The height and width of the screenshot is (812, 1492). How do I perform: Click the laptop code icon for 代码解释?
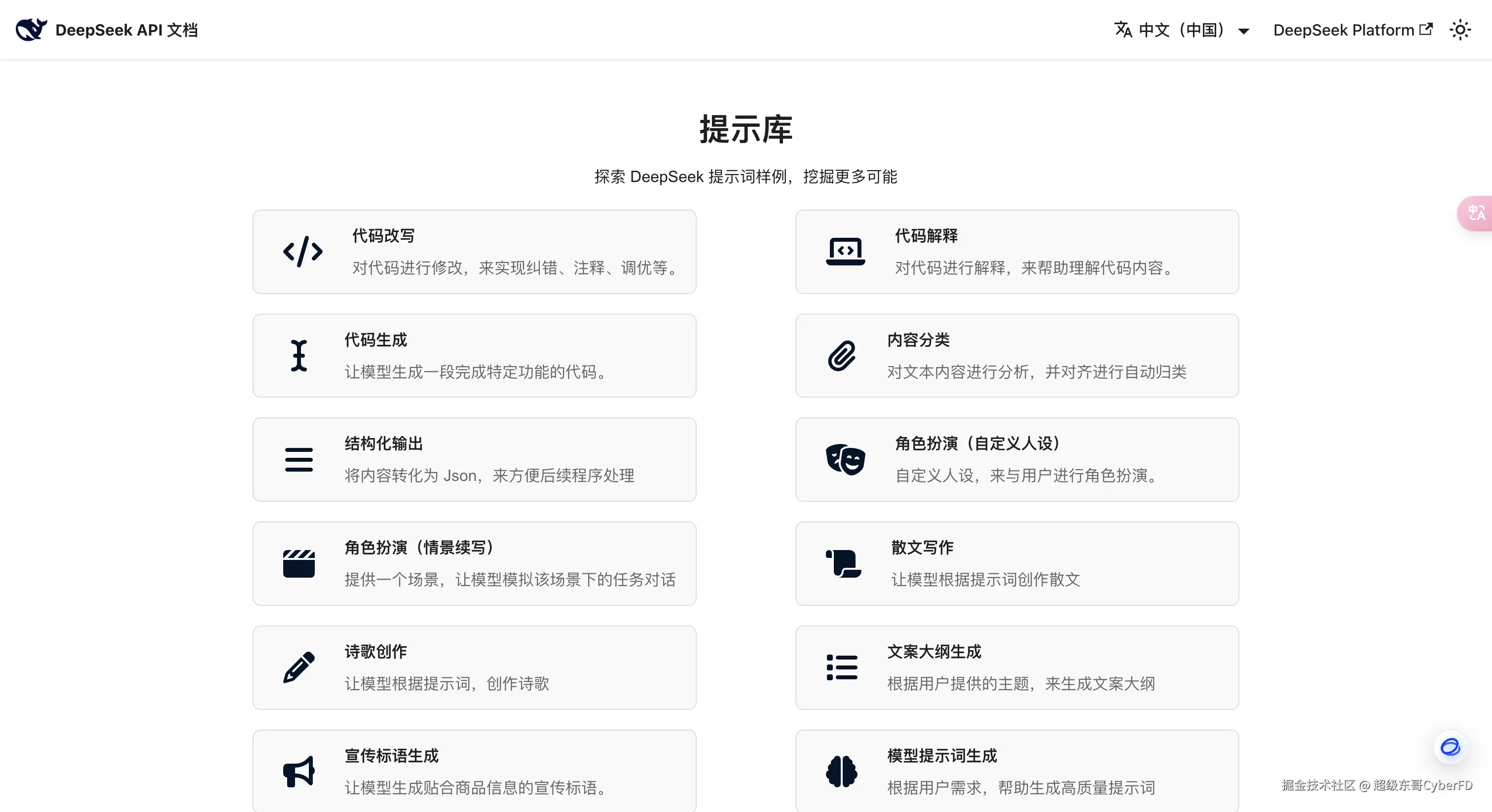(x=845, y=252)
